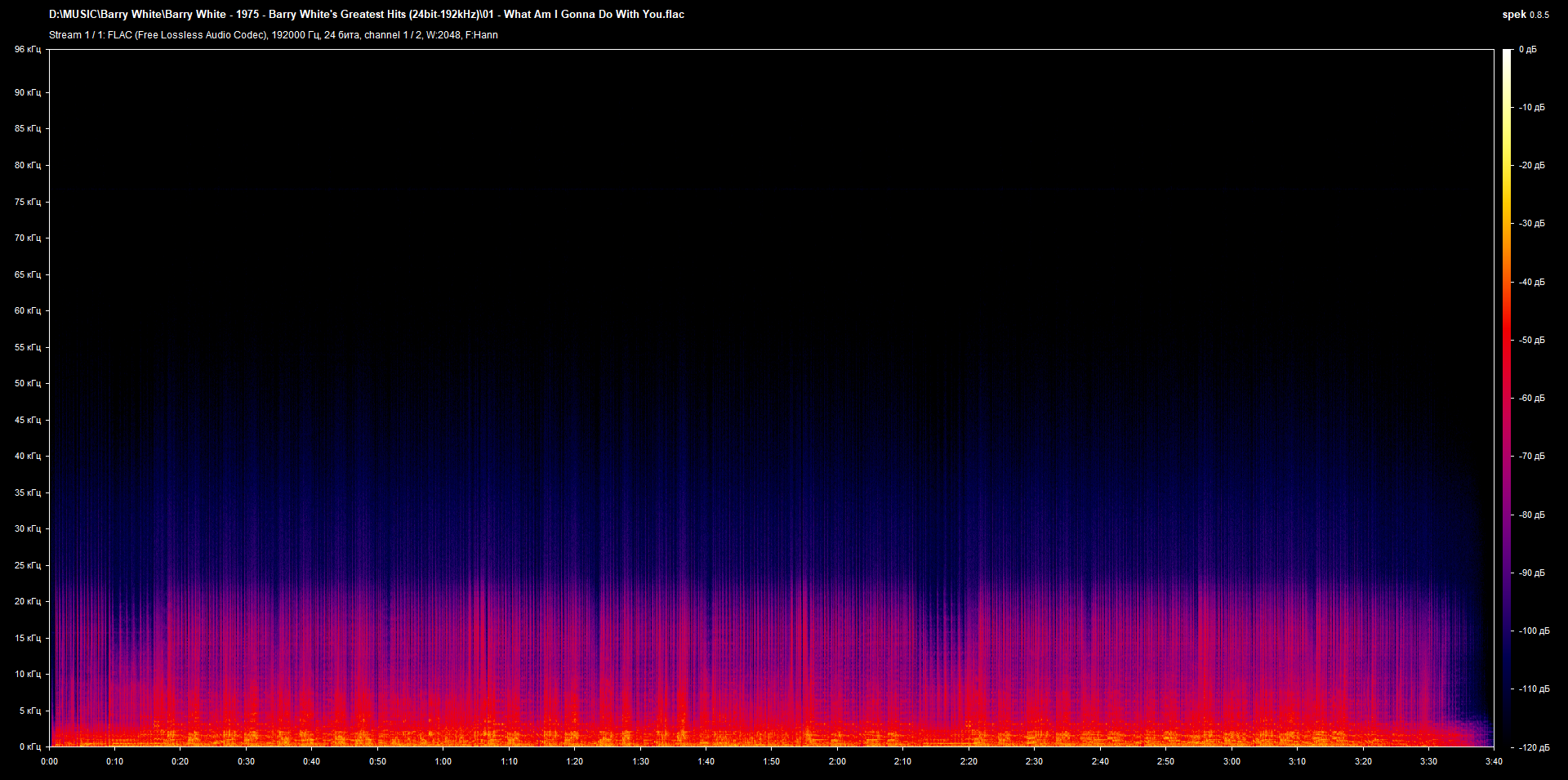Viewport: 1568px width, 780px height.
Task: Click the stream info line starting 'Stream 1 / 1: FLAC'
Action: point(274,35)
